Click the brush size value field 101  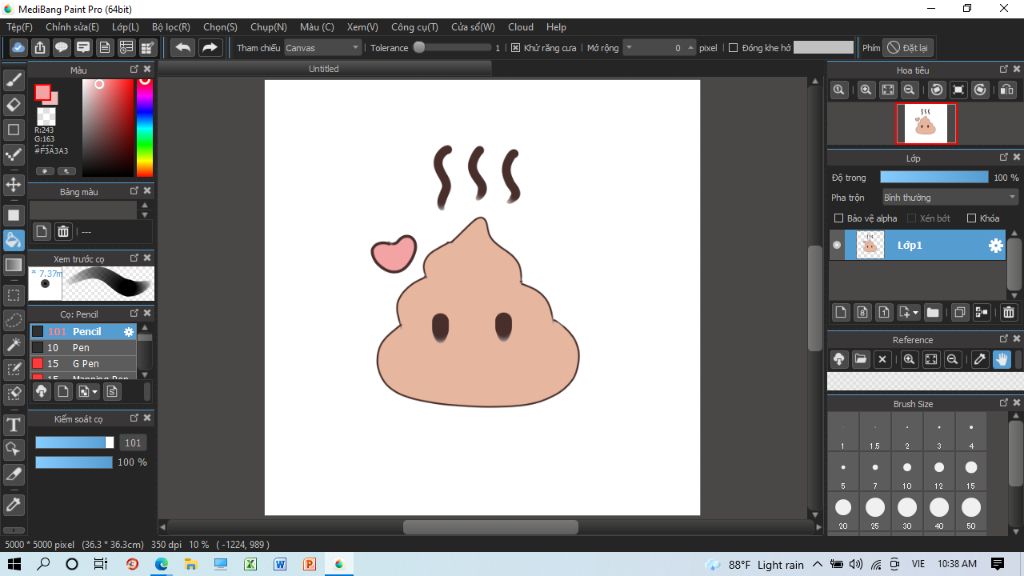[x=133, y=443]
